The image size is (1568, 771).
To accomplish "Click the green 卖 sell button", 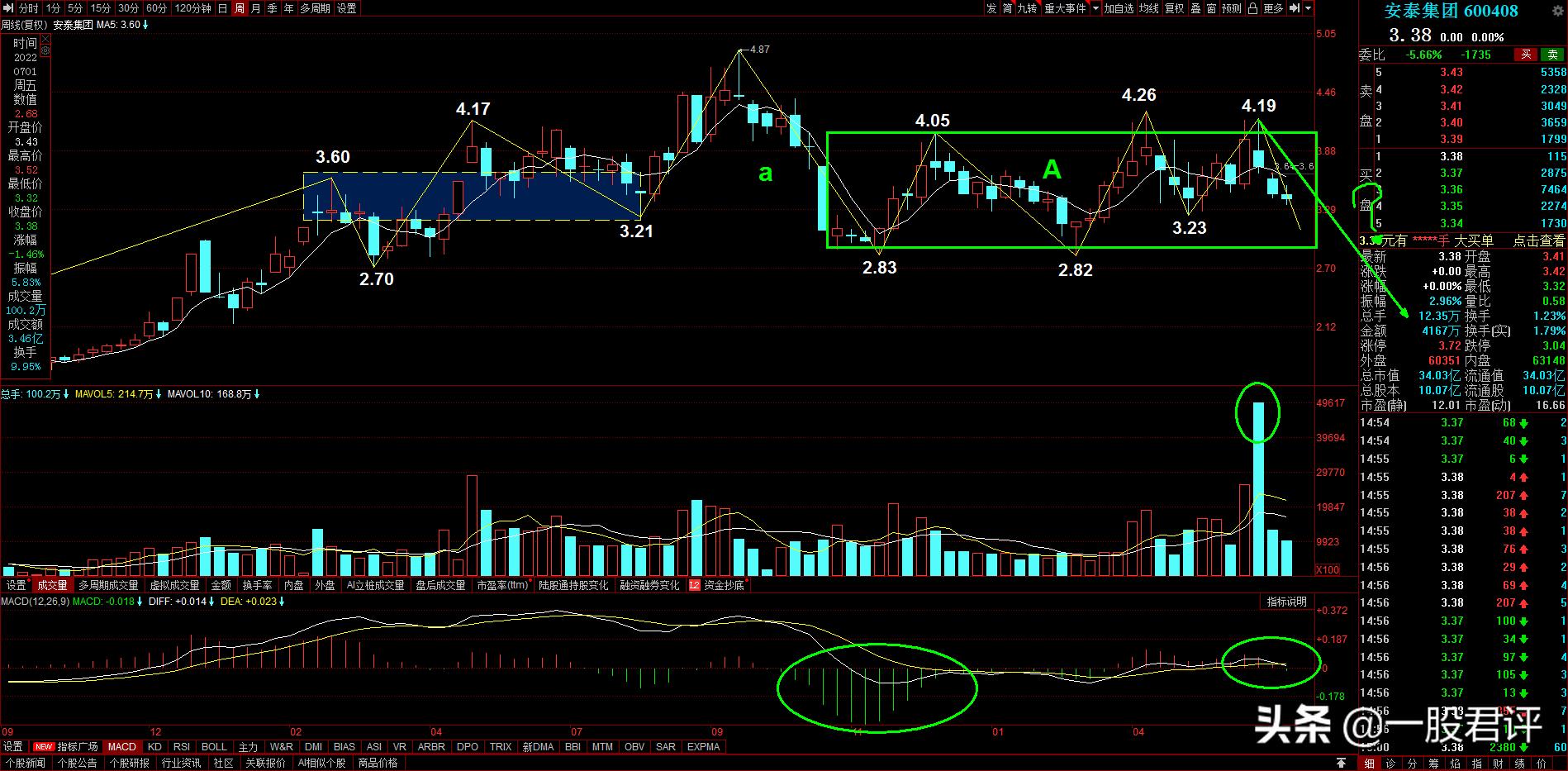I will 1552,55.
